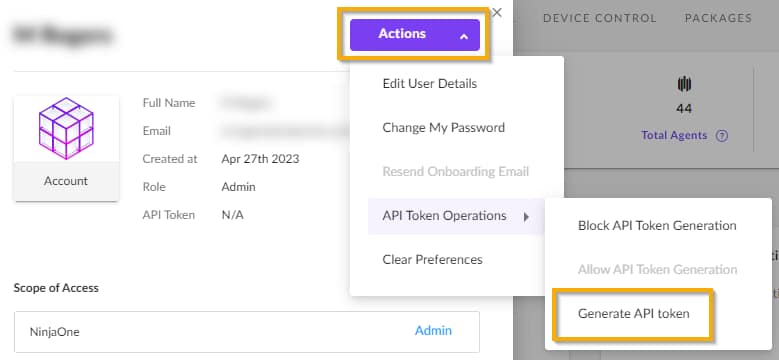The image size is (779, 360).
Task: Expand the API Token Operations submenu arrow
Action: pos(526,216)
